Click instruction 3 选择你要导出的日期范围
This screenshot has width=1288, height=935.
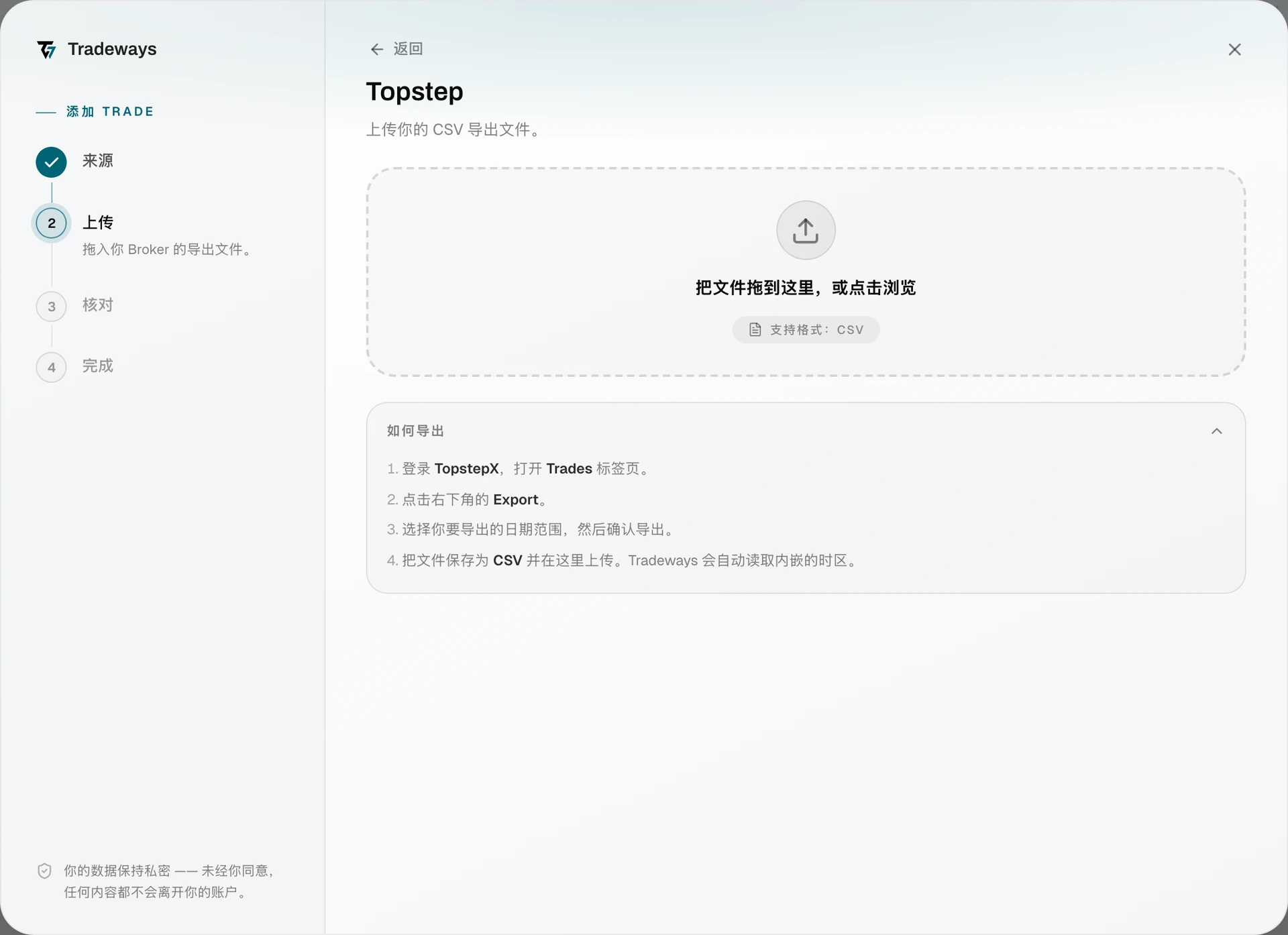click(531, 530)
